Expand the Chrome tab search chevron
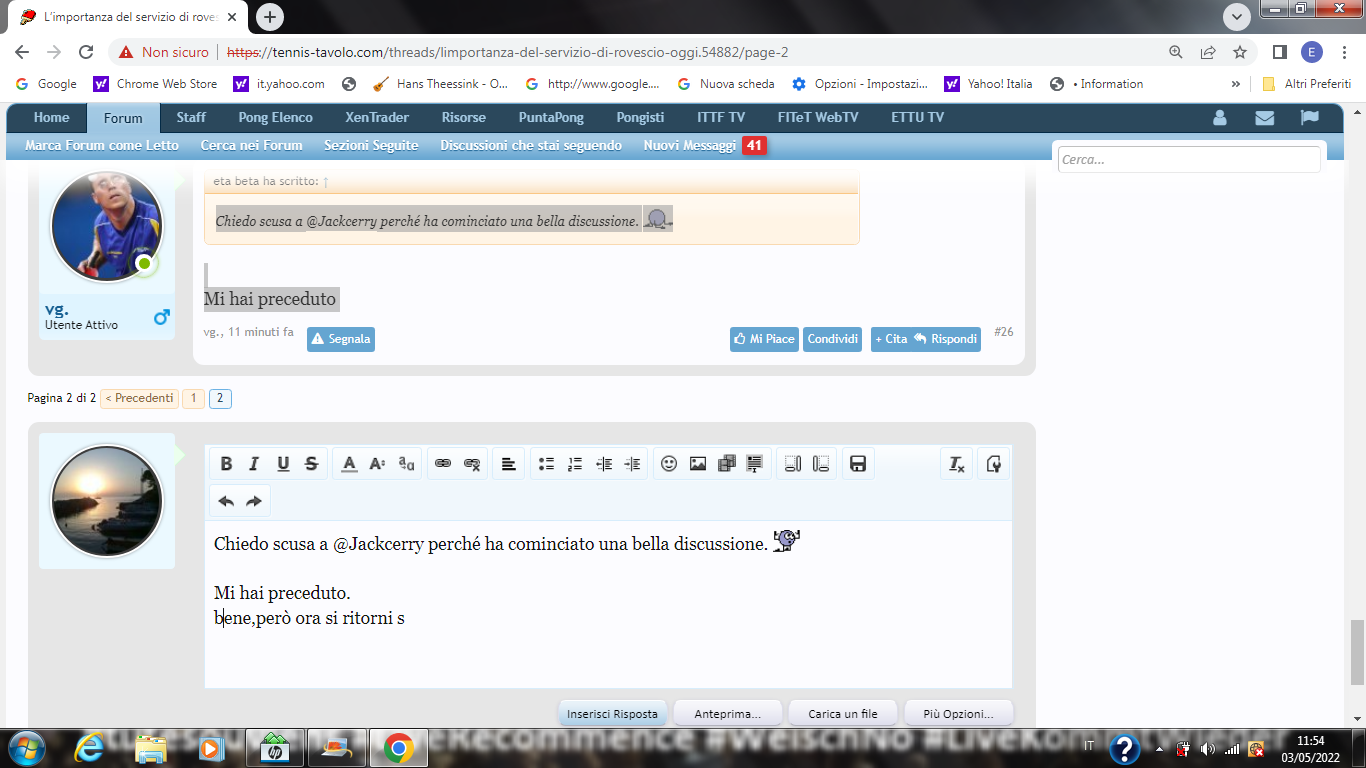This screenshot has width=1366, height=768. [1237, 17]
